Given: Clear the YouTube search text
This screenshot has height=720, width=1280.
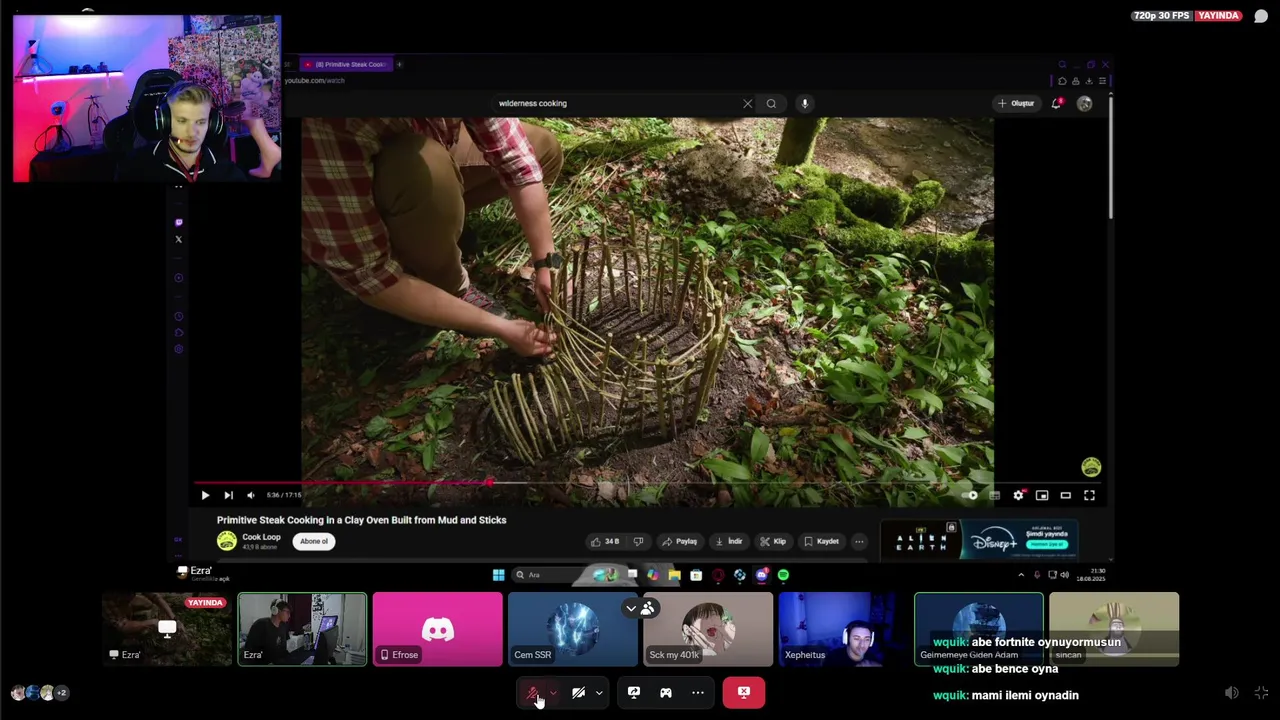Looking at the screenshot, I should click(747, 103).
